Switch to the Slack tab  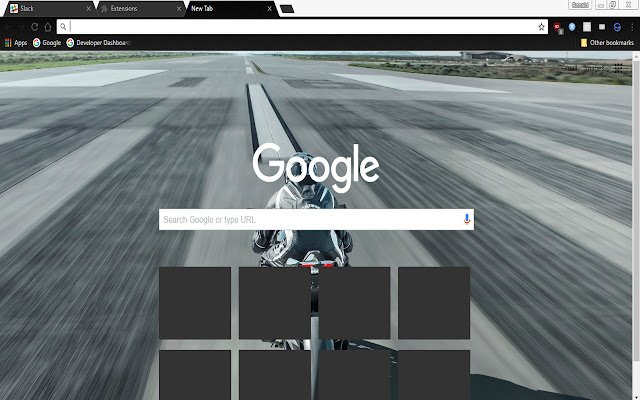tap(50, 9)
